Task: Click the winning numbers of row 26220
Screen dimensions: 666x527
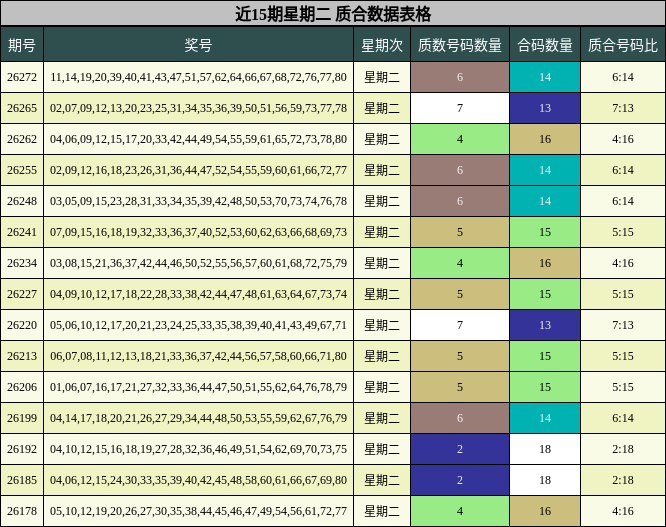Action: point(198,325)
